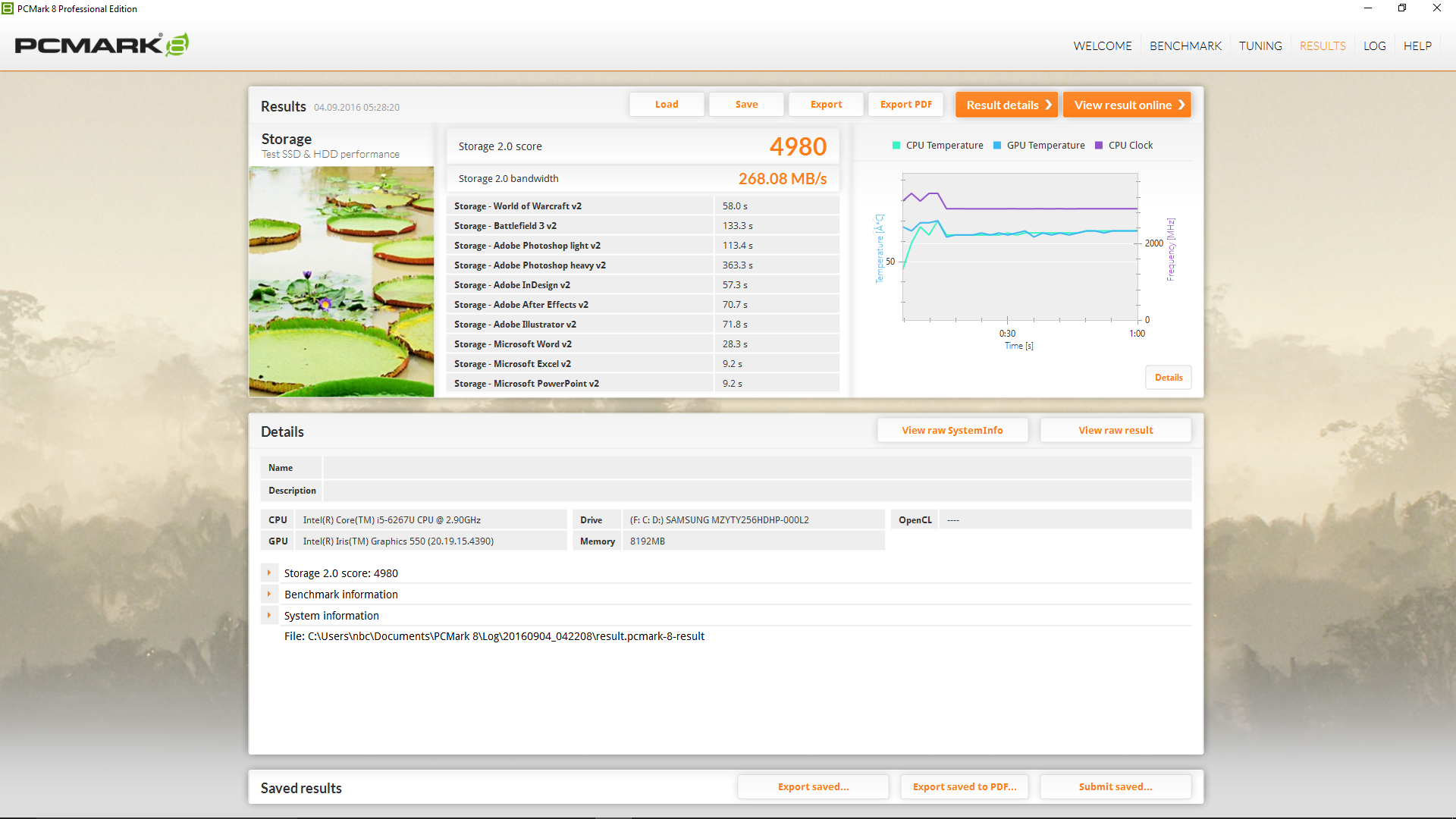Click the Result details button
1456x819 pixels.
tap(1008, 105)
